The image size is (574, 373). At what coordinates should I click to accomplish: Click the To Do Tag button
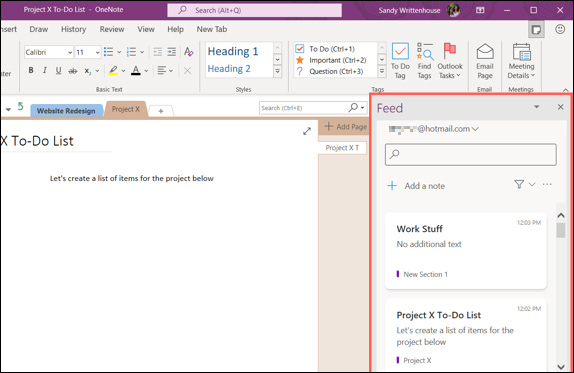[400, 61]
